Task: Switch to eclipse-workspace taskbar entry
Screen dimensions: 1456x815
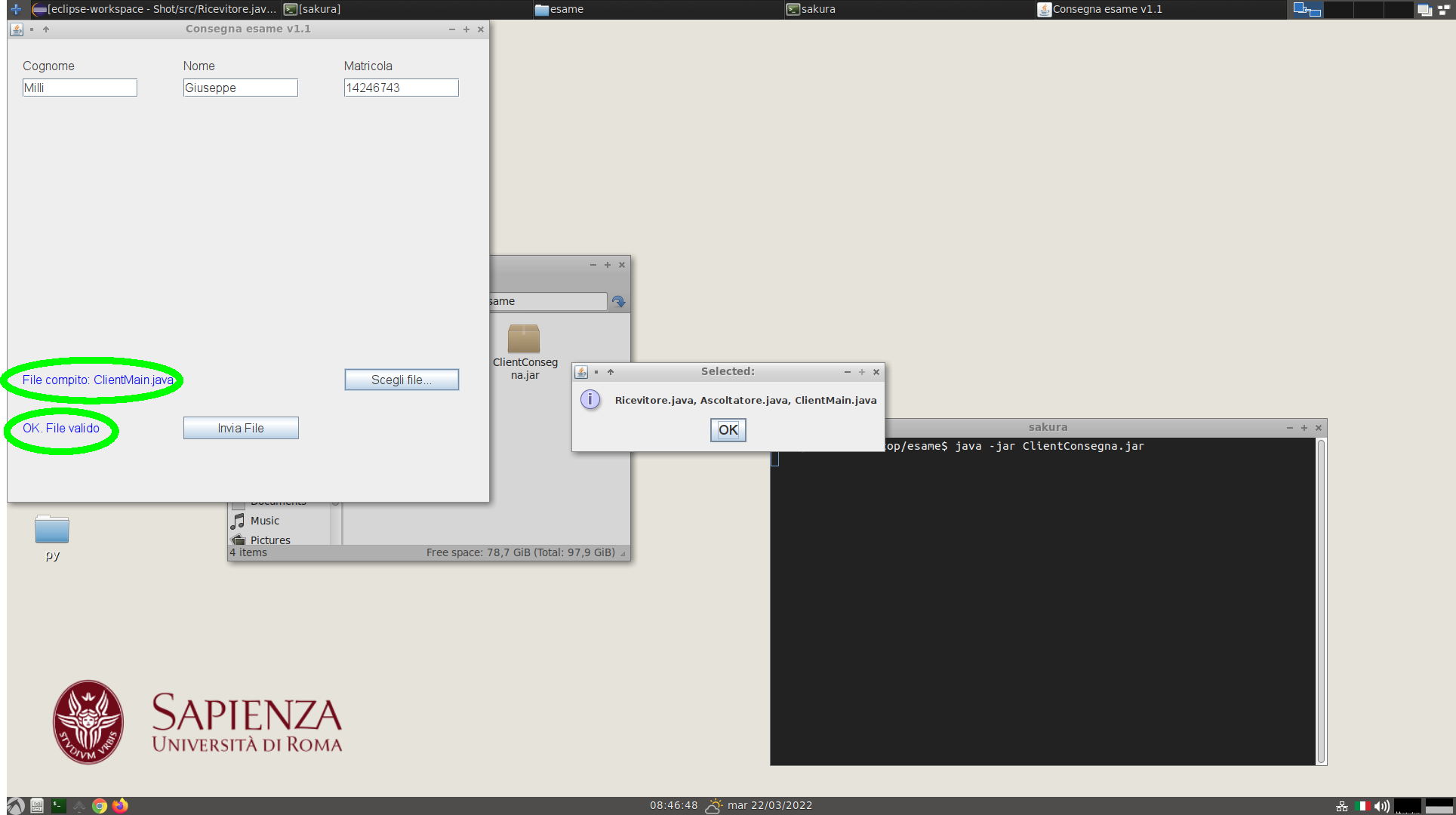Action: [155, 9]
